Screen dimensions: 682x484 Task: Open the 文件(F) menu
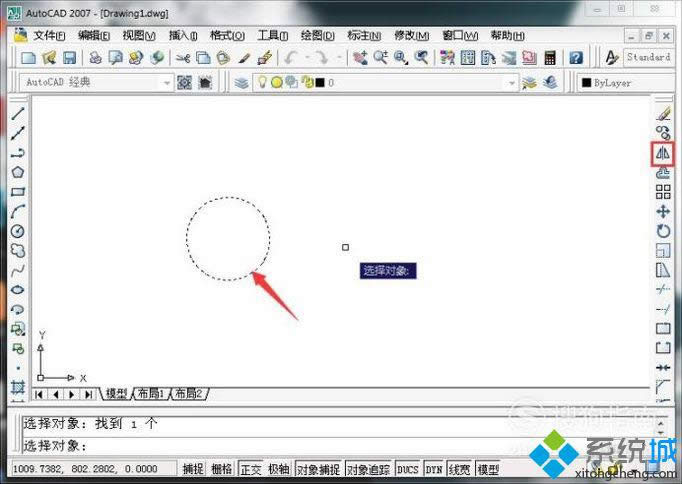click(49, 35)
